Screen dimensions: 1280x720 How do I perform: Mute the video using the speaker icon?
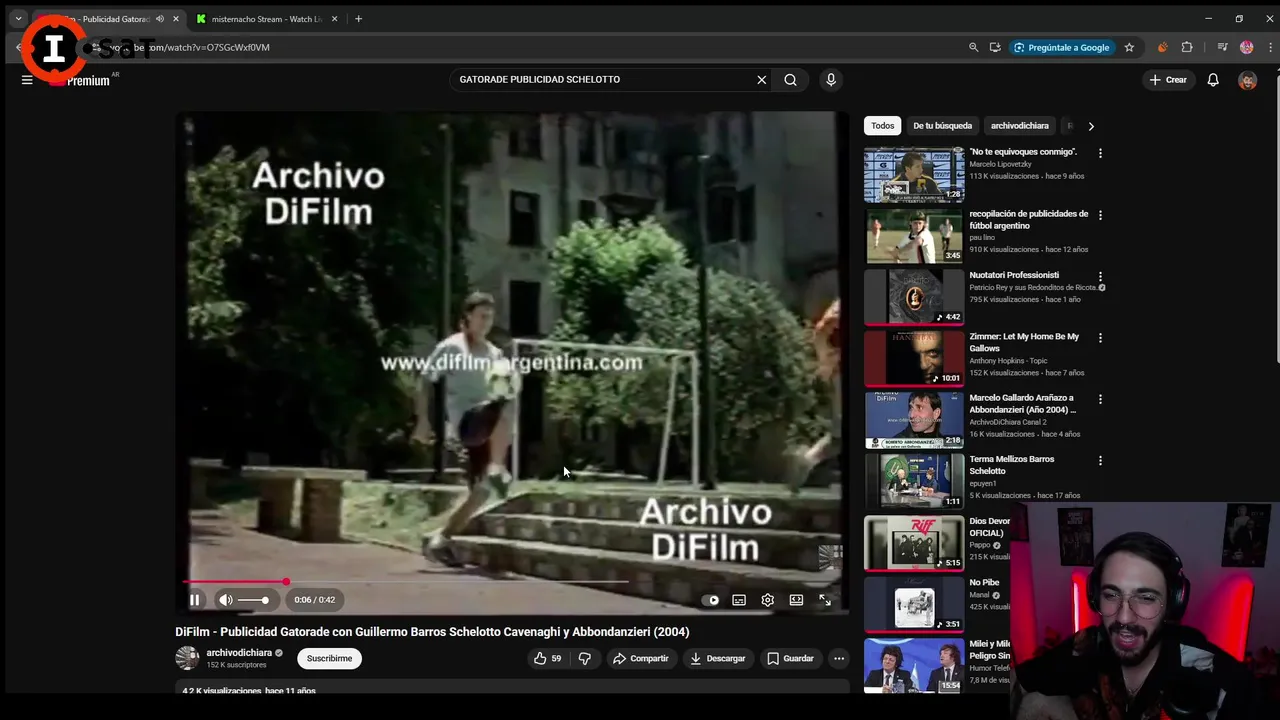tap(226, 600)
